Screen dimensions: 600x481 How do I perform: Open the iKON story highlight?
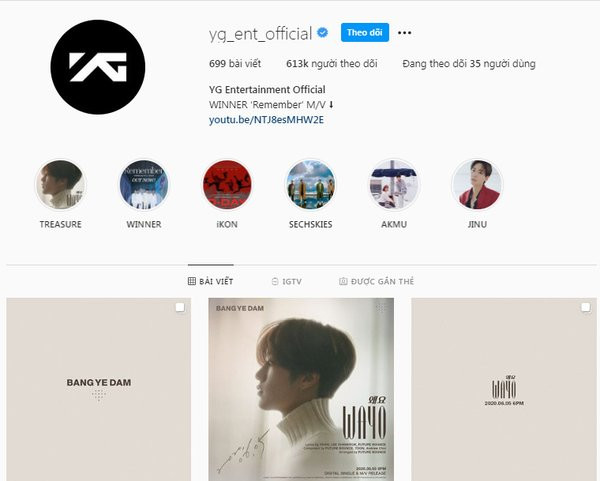pyautogui.click(x=227, y=185)
